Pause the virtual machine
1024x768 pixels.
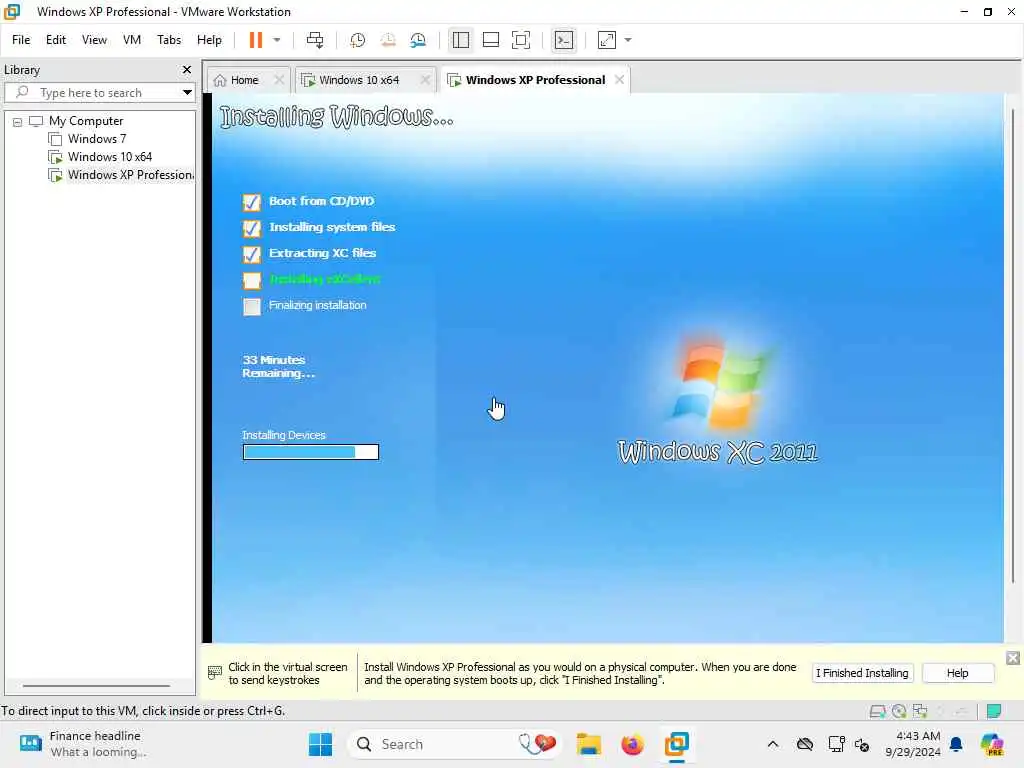click(255, 40)
